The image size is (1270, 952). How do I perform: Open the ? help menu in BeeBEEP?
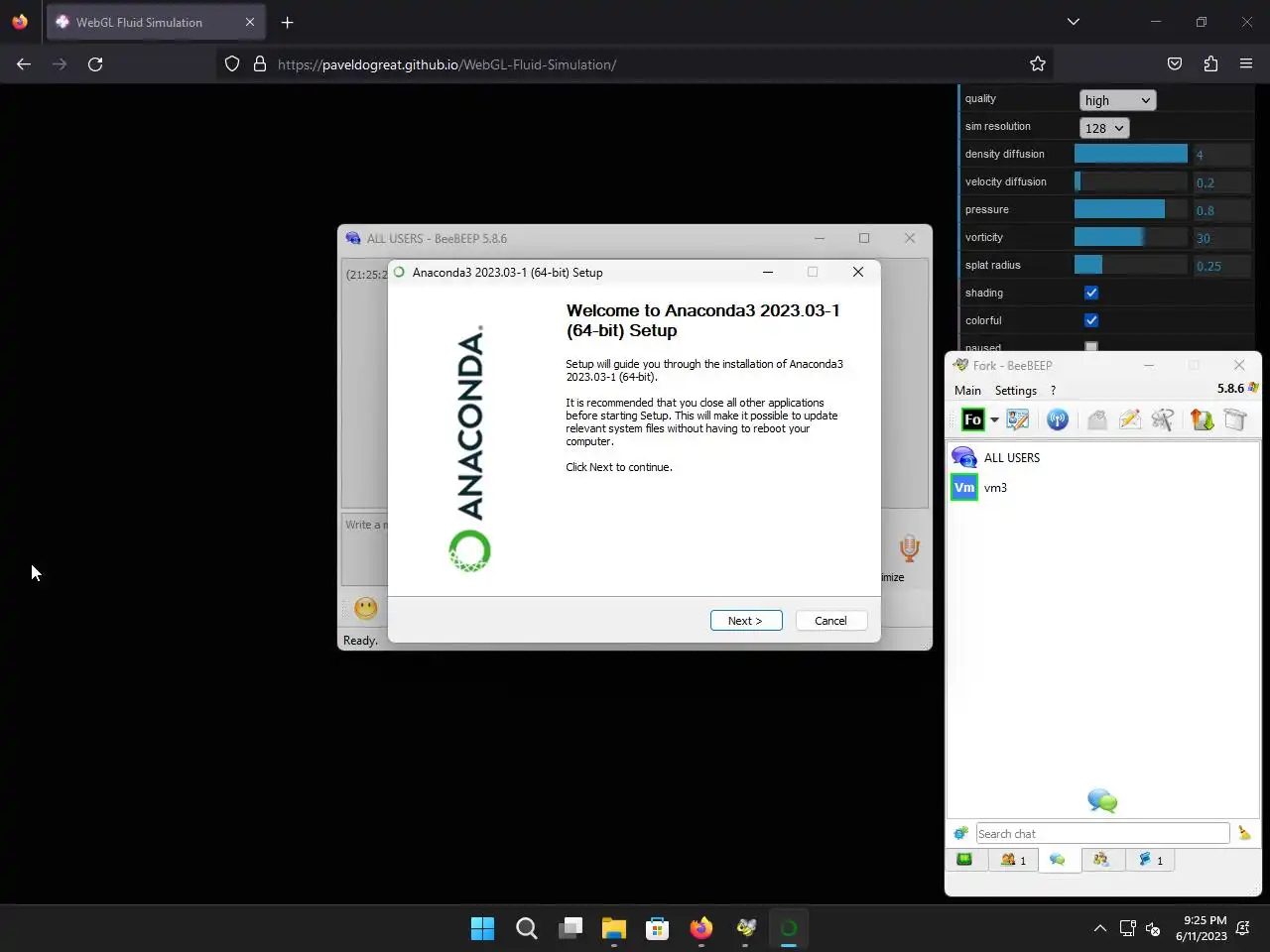point(1053,391)
